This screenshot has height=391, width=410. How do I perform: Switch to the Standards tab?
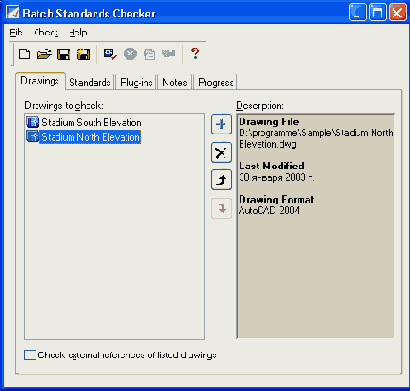[x=90, y=82]
